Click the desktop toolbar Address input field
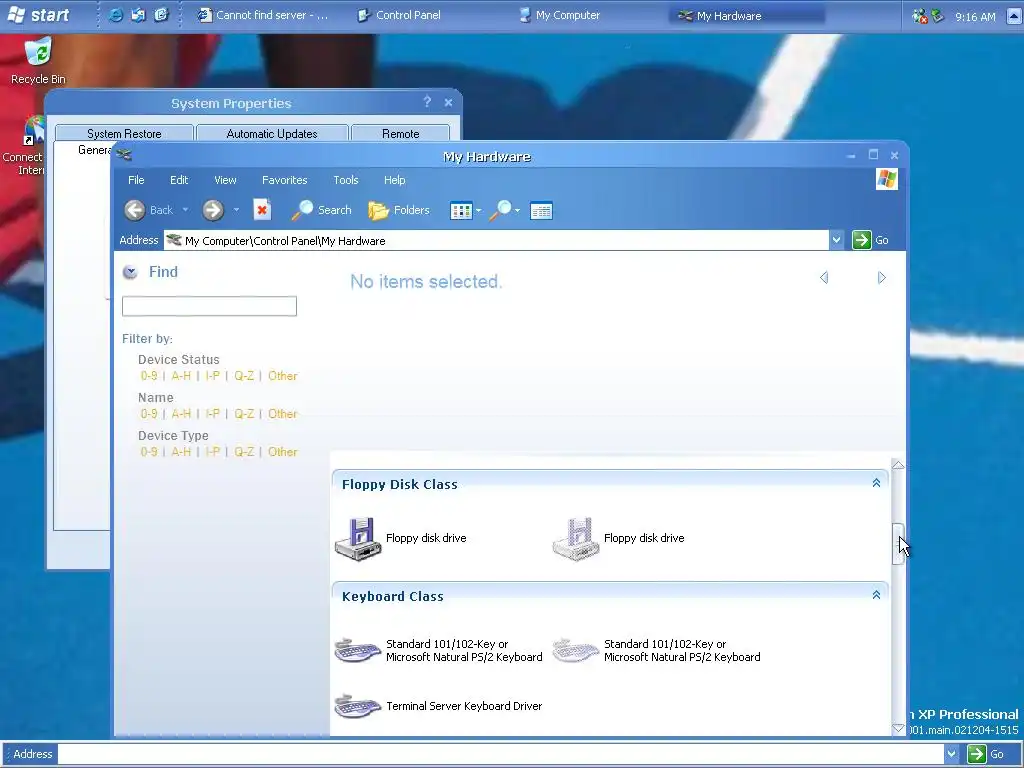This screenshot has width=1024, height=768. tap(501, 754)
